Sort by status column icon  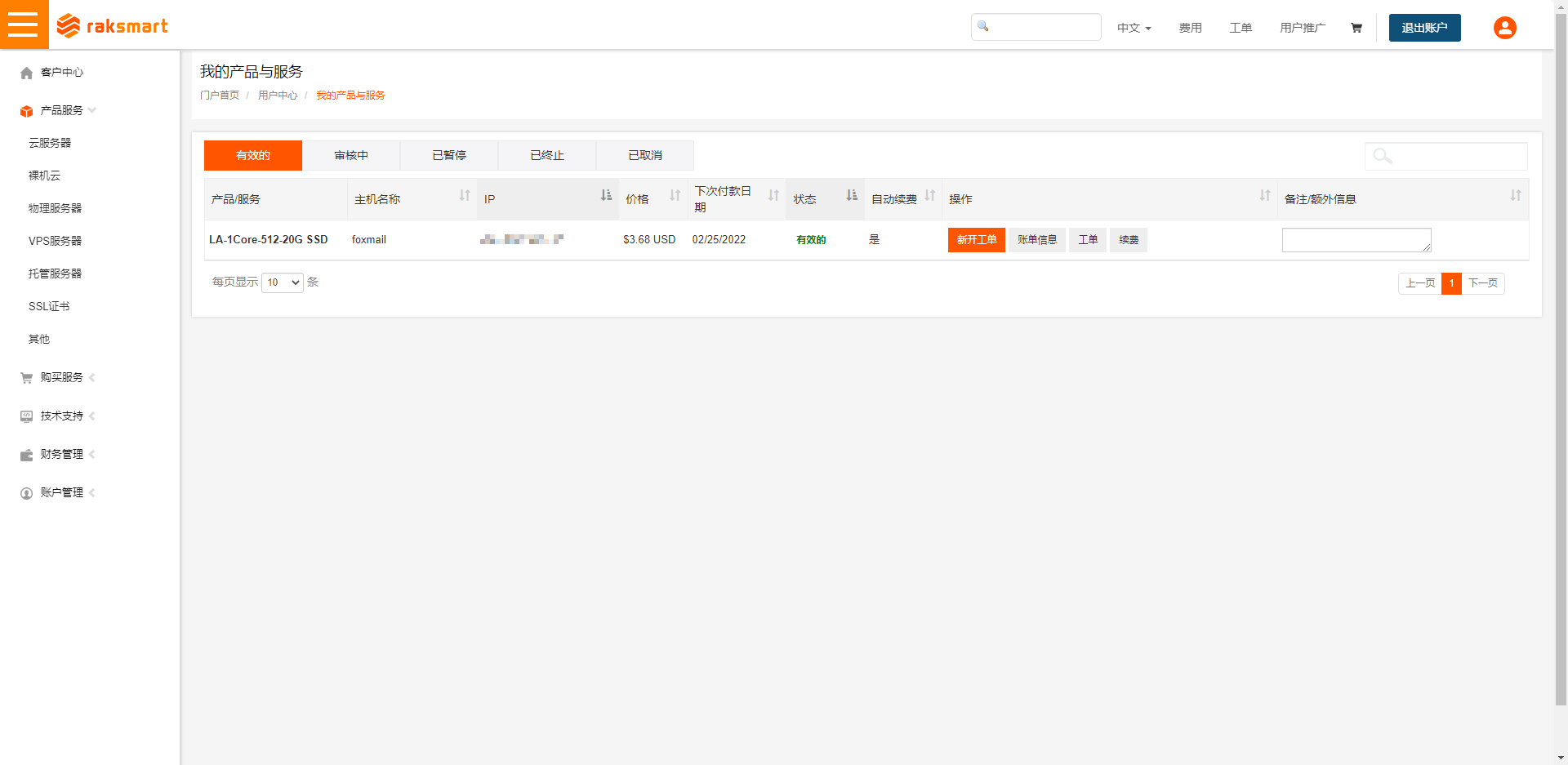click(852, 196)
